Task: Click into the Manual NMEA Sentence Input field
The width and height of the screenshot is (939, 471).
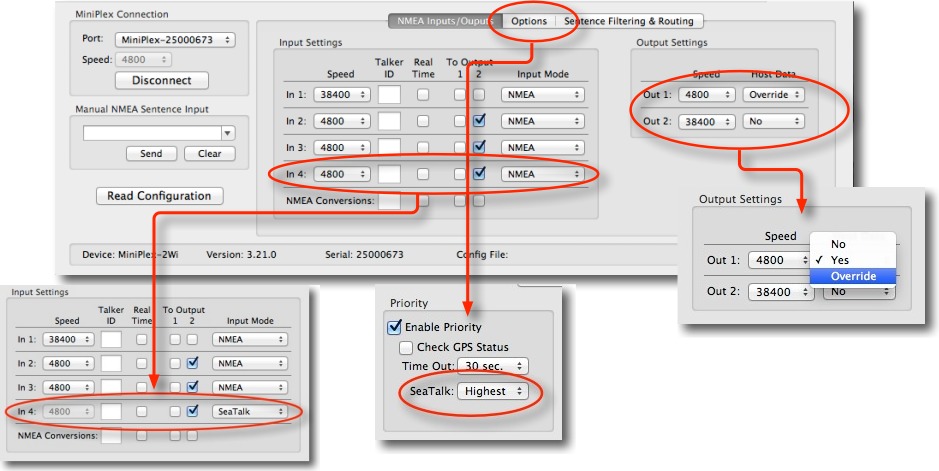Action: pos(152,133)
